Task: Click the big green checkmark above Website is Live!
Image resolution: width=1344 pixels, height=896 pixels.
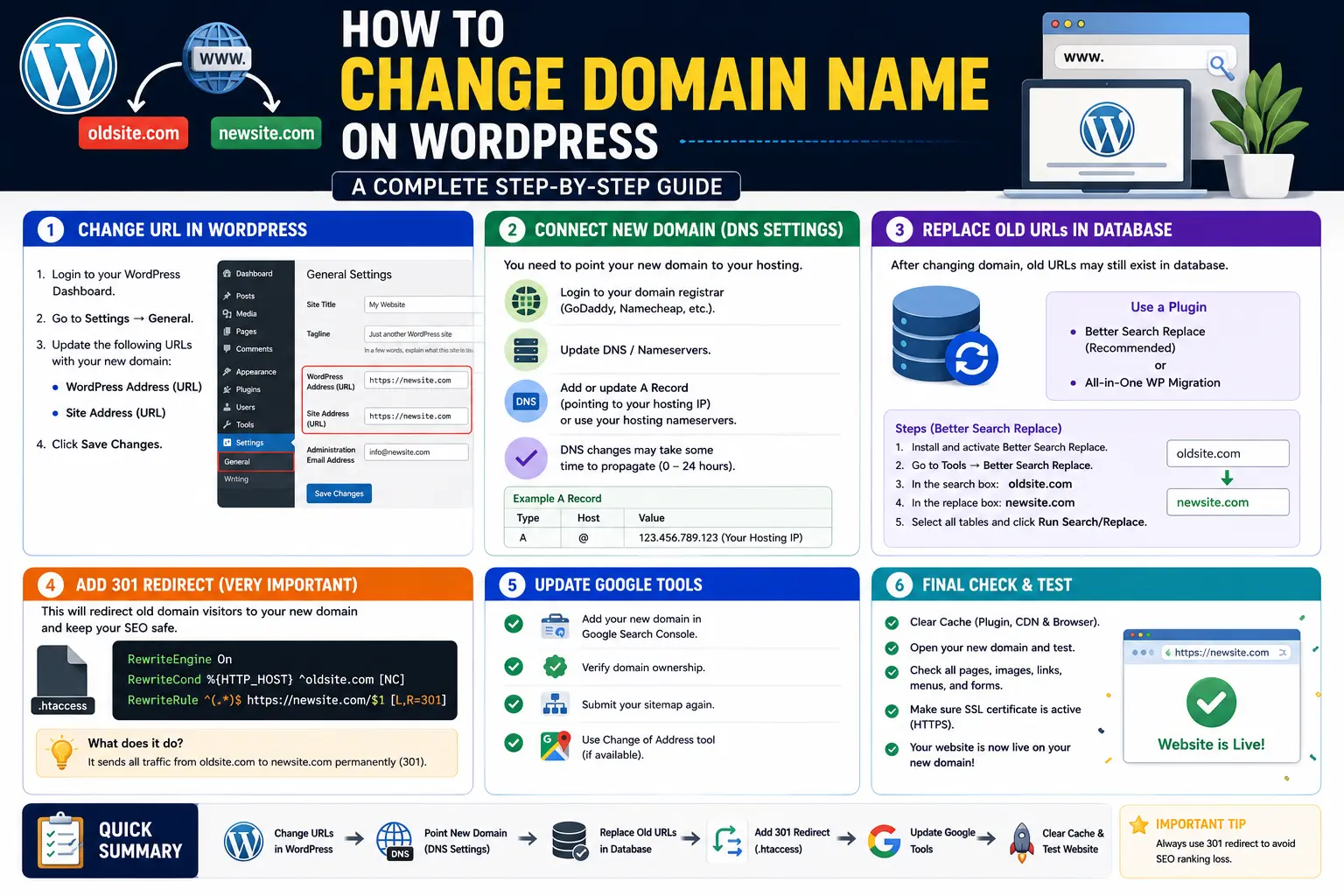Action: coord(1211,702)
